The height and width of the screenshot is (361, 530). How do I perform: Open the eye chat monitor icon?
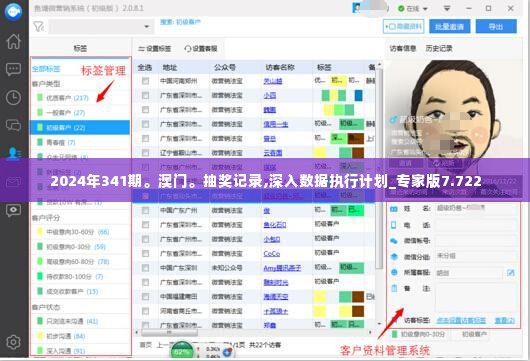pos(14,210)
